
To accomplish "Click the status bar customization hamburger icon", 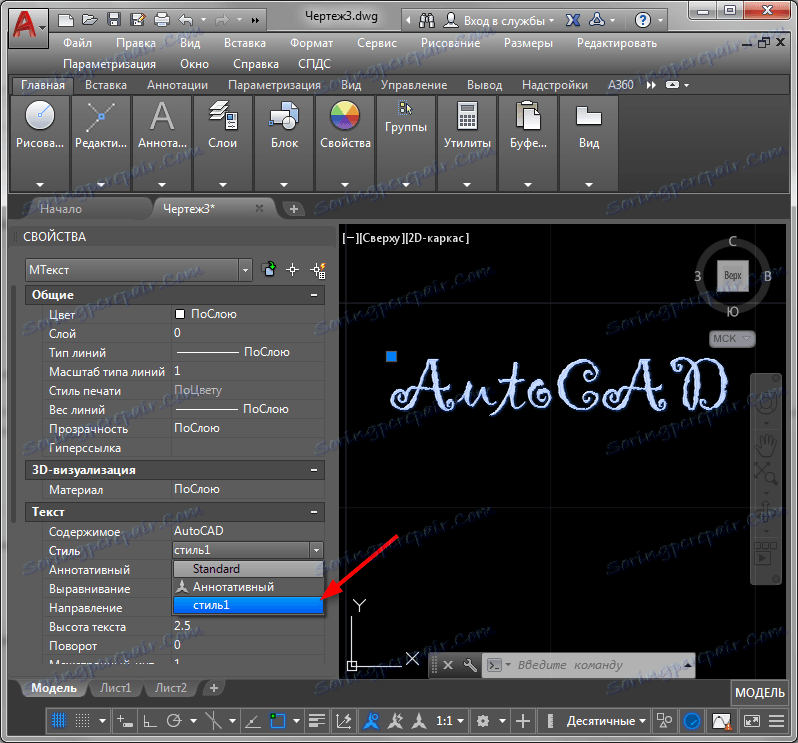I will (x=776, y=721).
